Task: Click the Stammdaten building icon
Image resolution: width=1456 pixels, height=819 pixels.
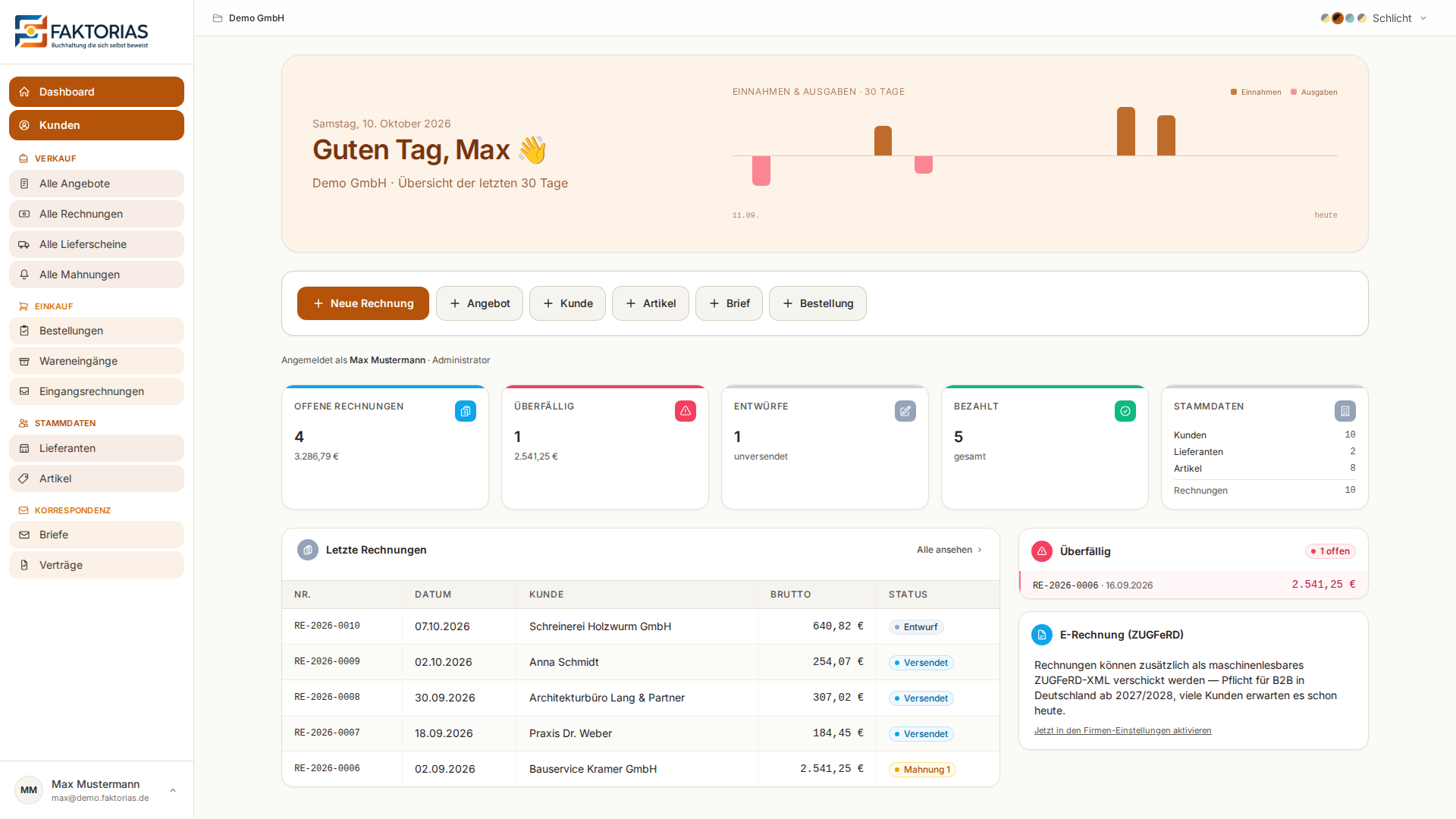Action: (1345, 411)
